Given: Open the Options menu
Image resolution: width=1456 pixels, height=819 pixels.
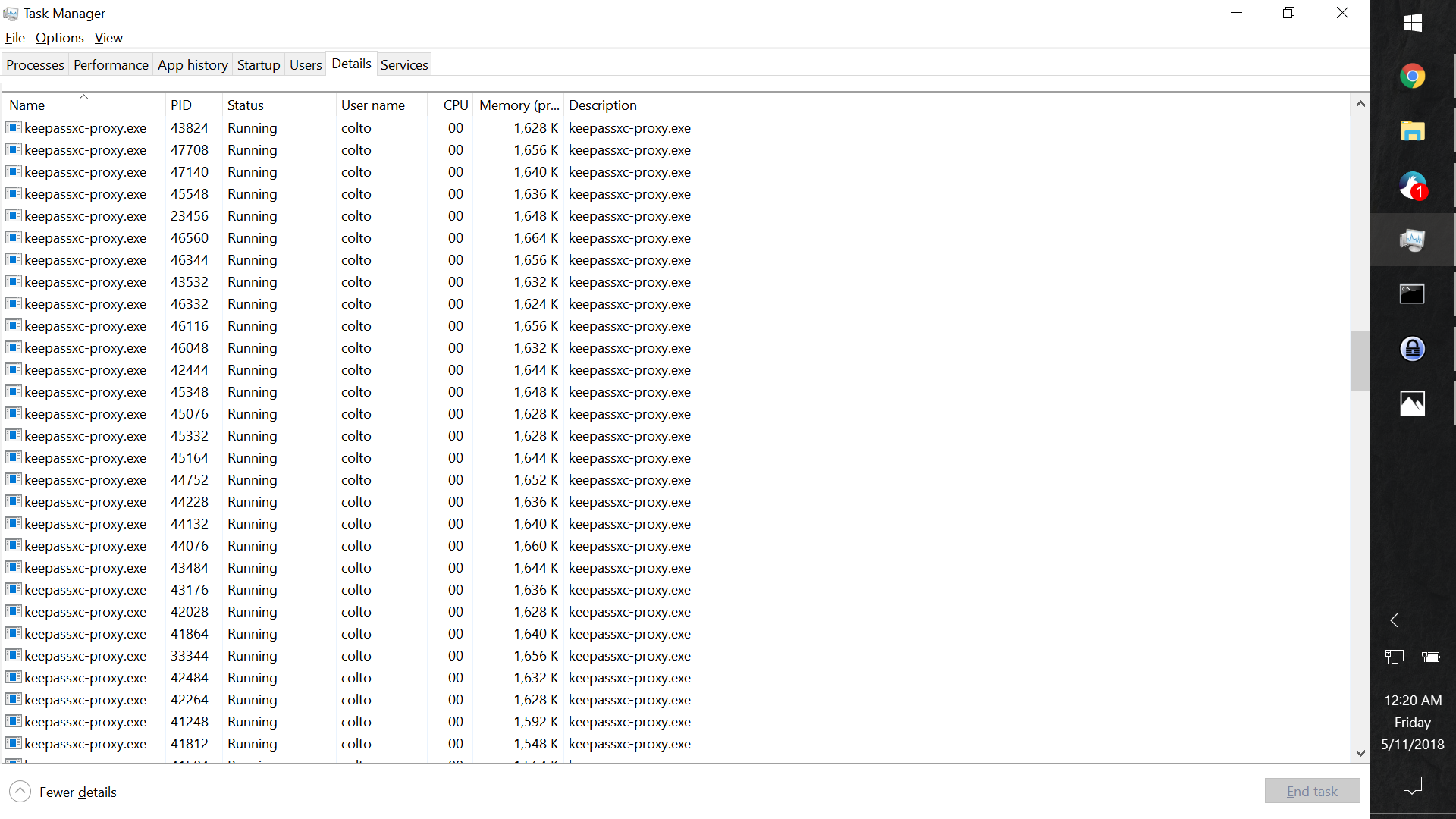Looking at the screenshot, I should [x=59, y=37].
